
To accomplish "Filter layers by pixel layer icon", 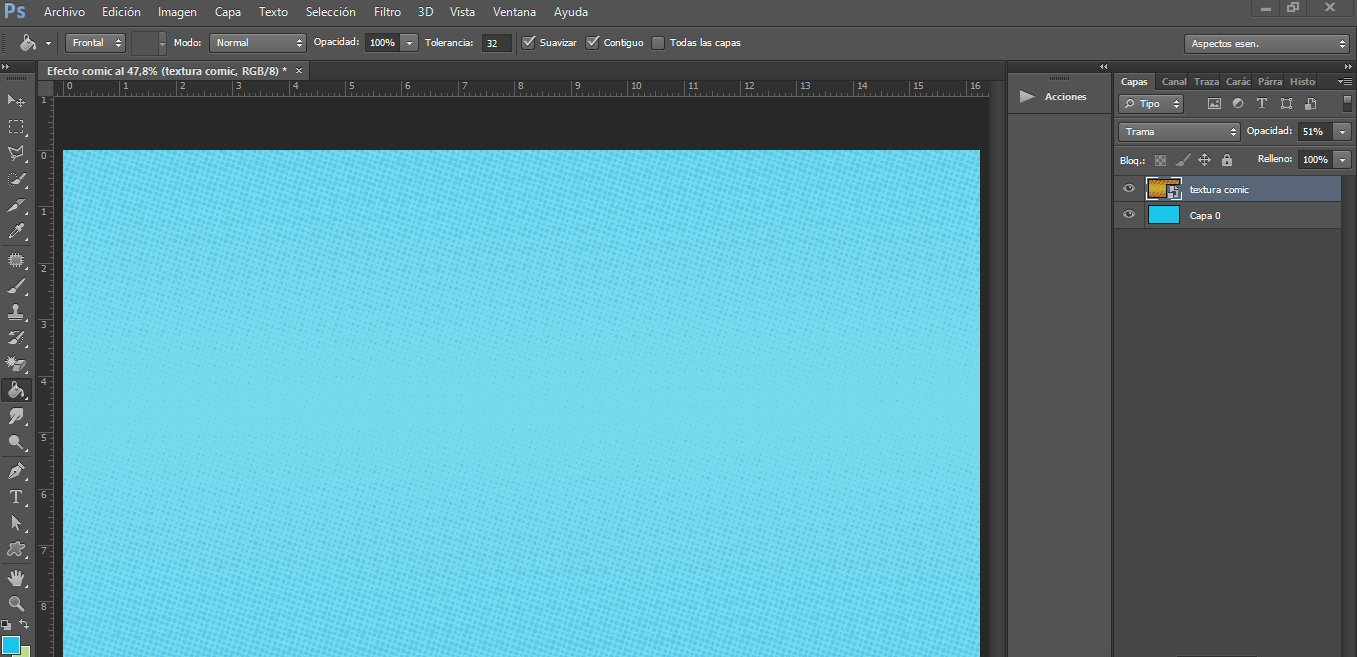I will (x=1214, y=103).
